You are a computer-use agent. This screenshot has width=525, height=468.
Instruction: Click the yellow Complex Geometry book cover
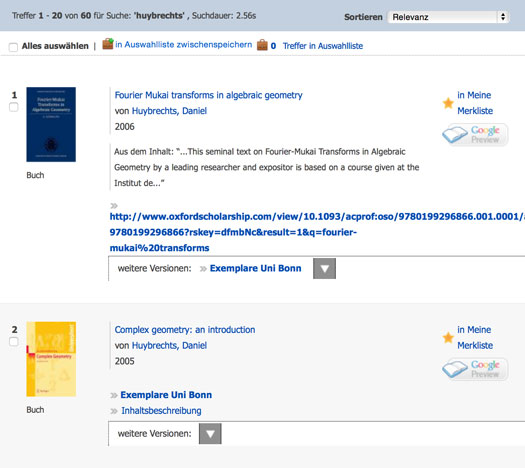[51, 359]
